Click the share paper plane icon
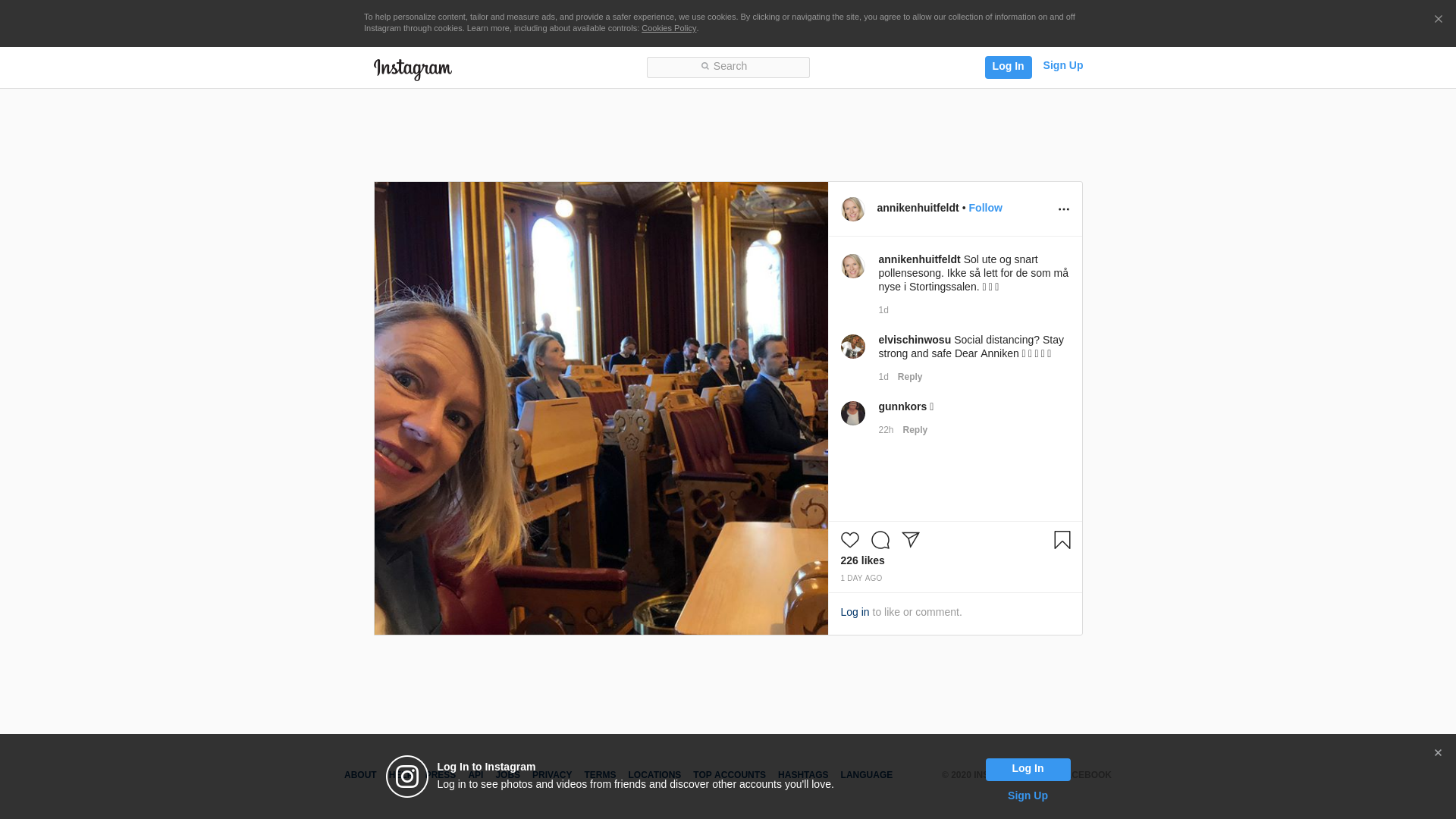 pyautogui.click(x=910, y=540)
